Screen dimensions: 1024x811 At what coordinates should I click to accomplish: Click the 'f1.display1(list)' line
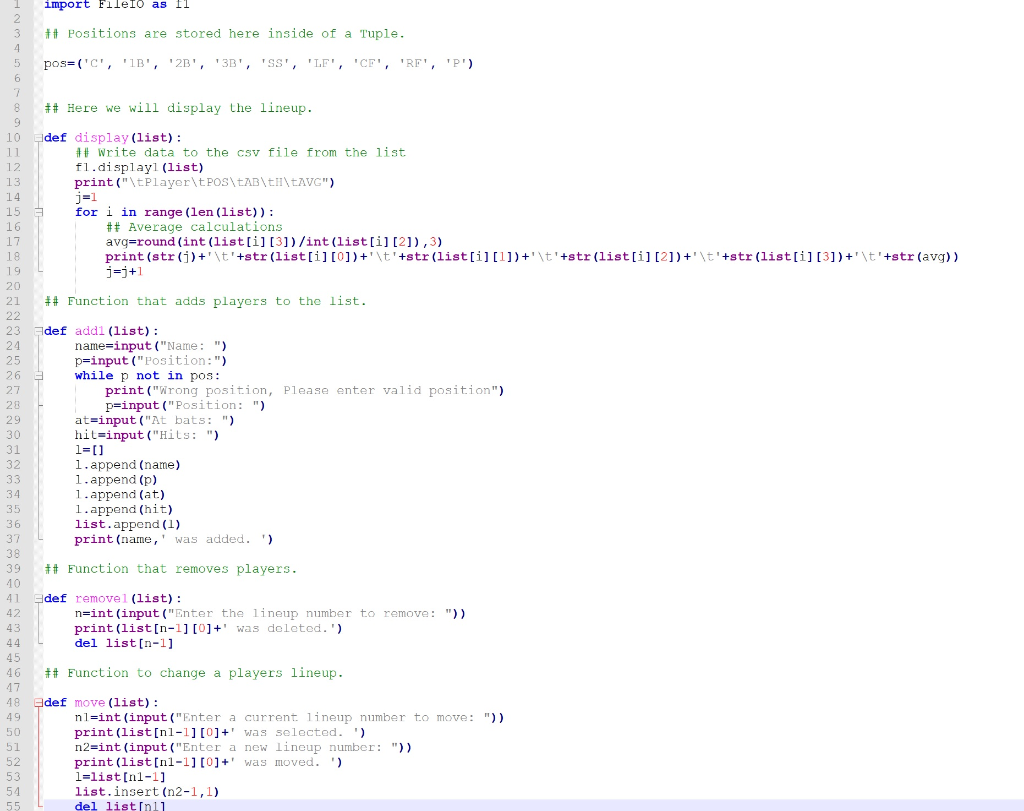[x=139, y=168]
